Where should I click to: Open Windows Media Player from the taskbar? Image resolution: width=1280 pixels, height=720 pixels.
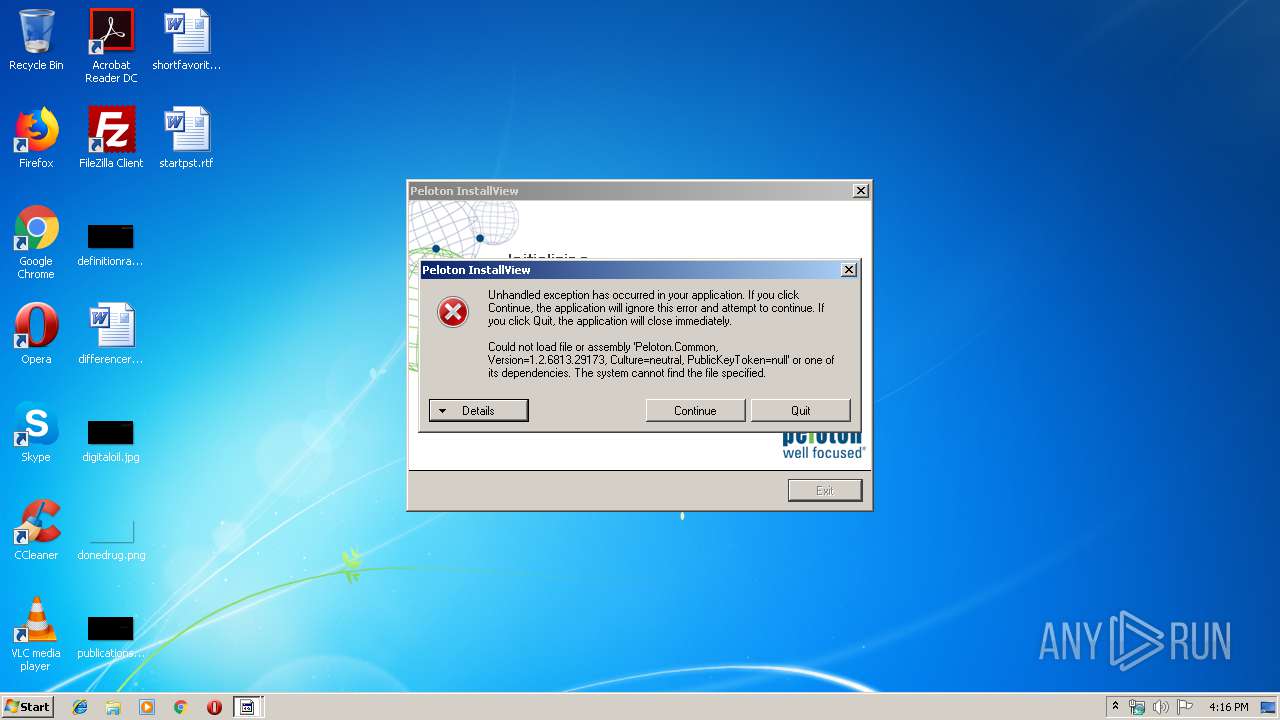[x=147, y=707]
